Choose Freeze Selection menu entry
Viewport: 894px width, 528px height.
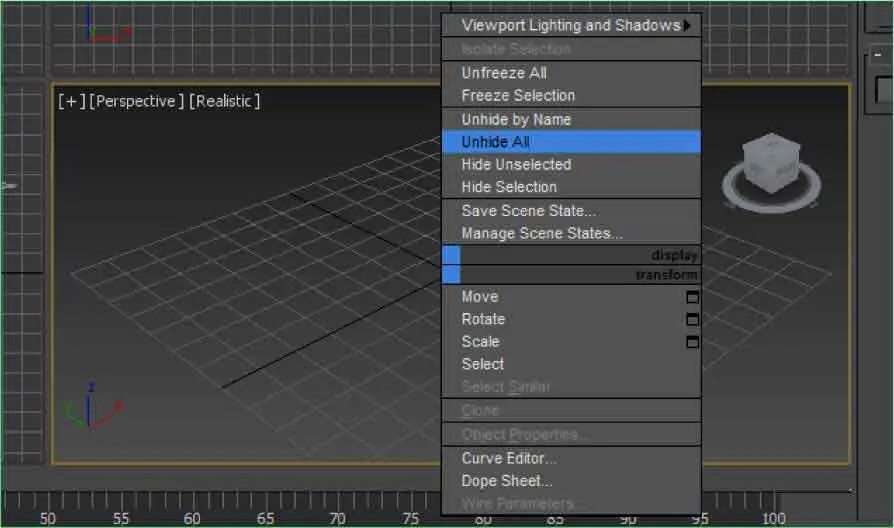pyautogui.click(x=571, y=96)
